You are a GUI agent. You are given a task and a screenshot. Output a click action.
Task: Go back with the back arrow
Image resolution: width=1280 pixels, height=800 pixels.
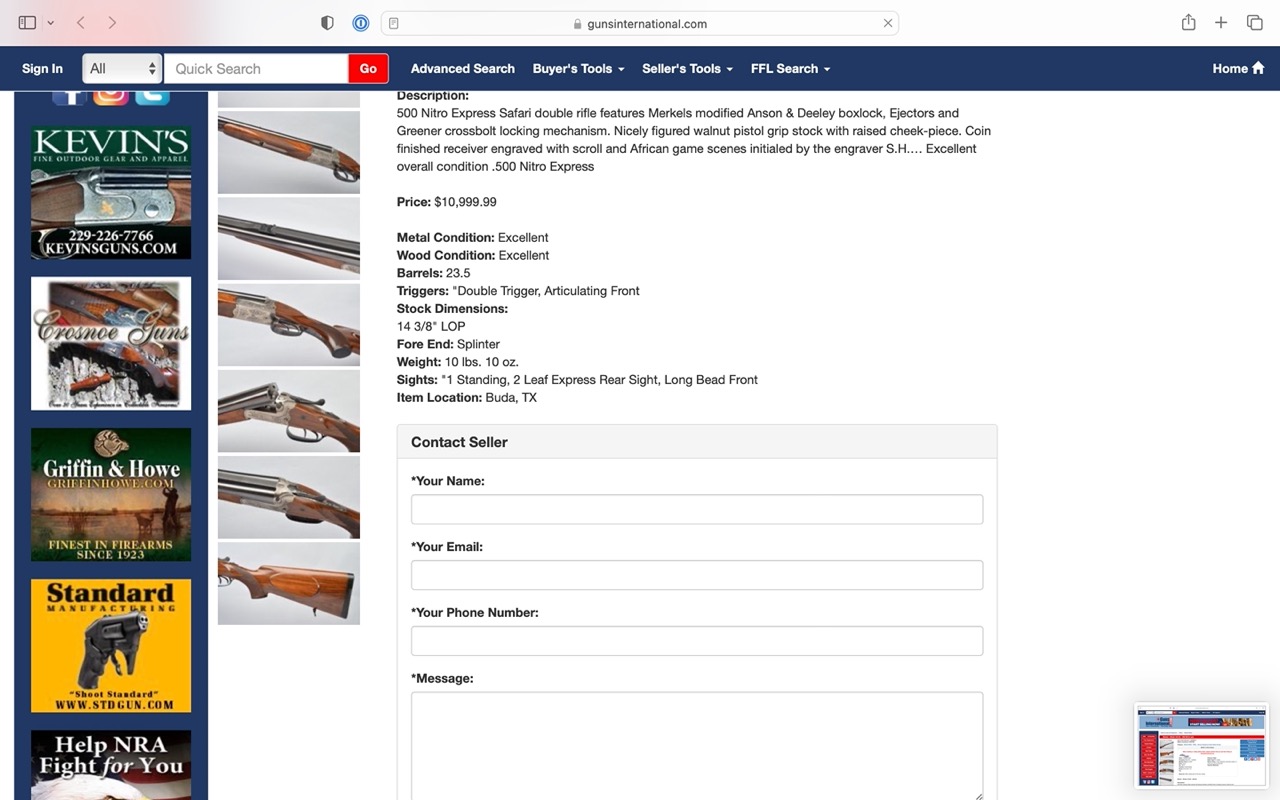(x=81, y=23)
